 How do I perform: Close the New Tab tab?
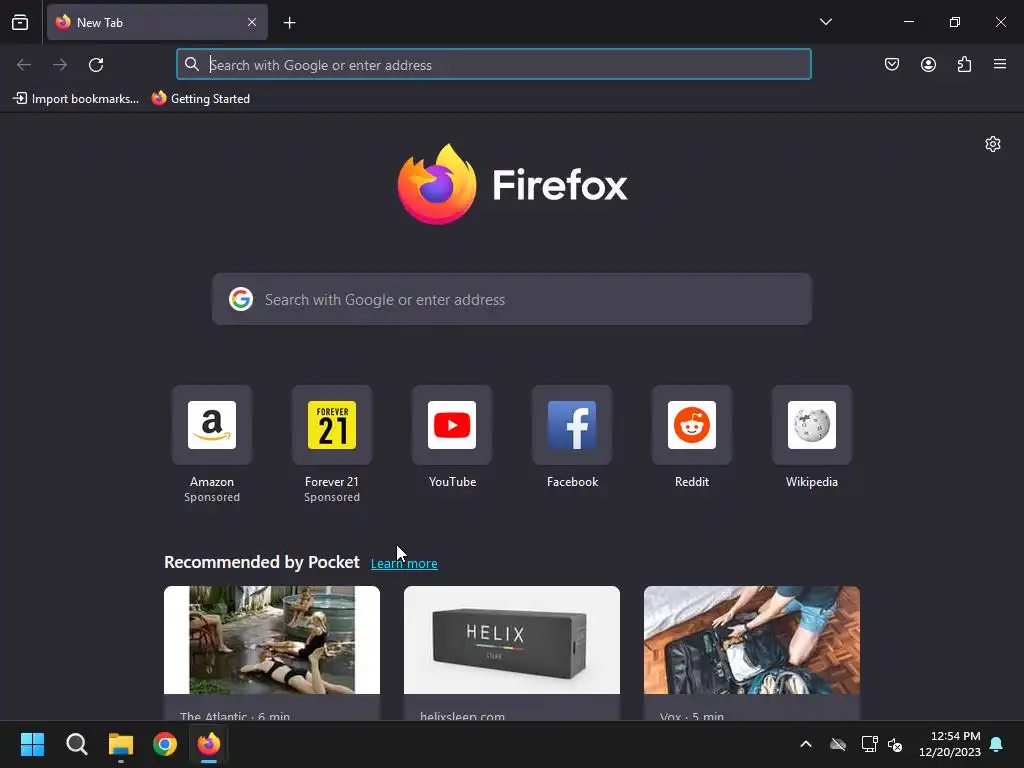(251, 22)
